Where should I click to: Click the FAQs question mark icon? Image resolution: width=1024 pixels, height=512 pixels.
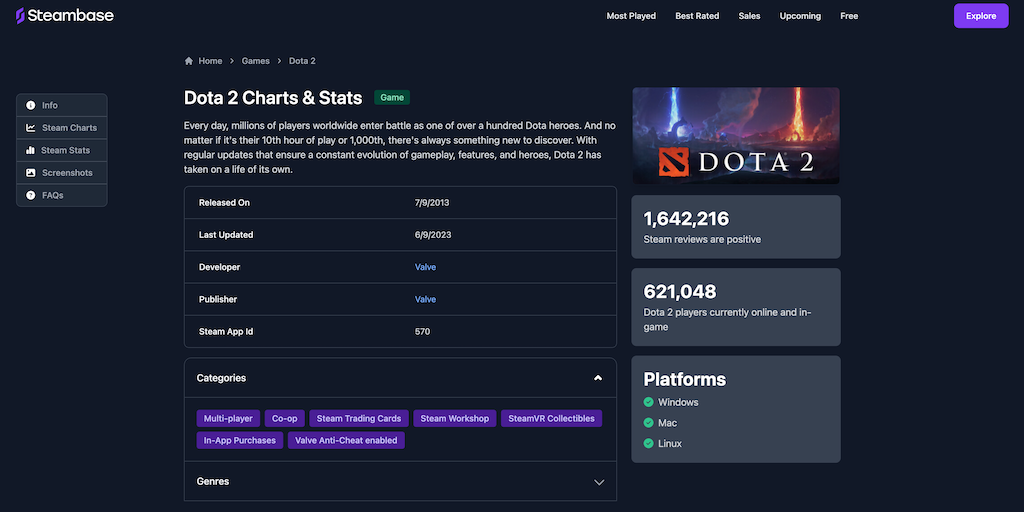pyautogui.click(x=30, y=195)
